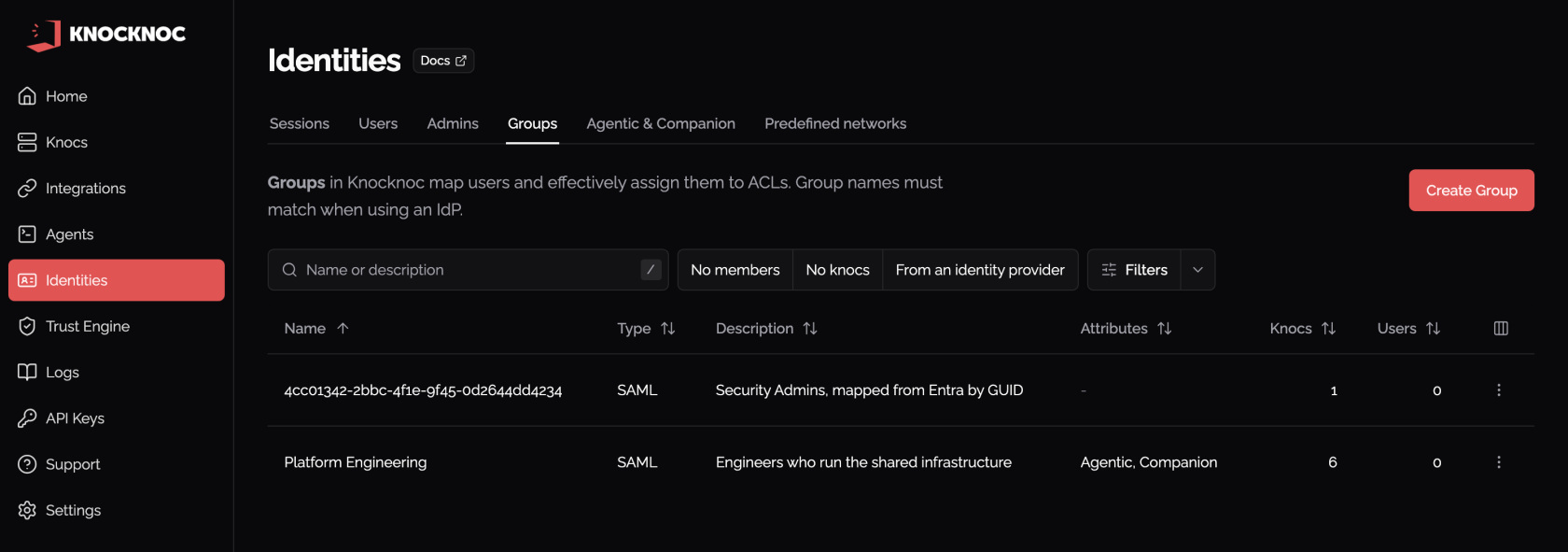The image size is (1568, 552).
Task: Focus the Name or description search field
Action: click(468, 270)
